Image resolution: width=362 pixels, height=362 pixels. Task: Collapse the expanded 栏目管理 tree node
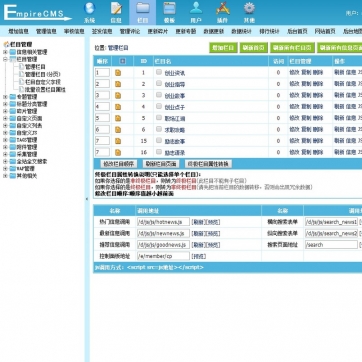[x=5, y=59]
